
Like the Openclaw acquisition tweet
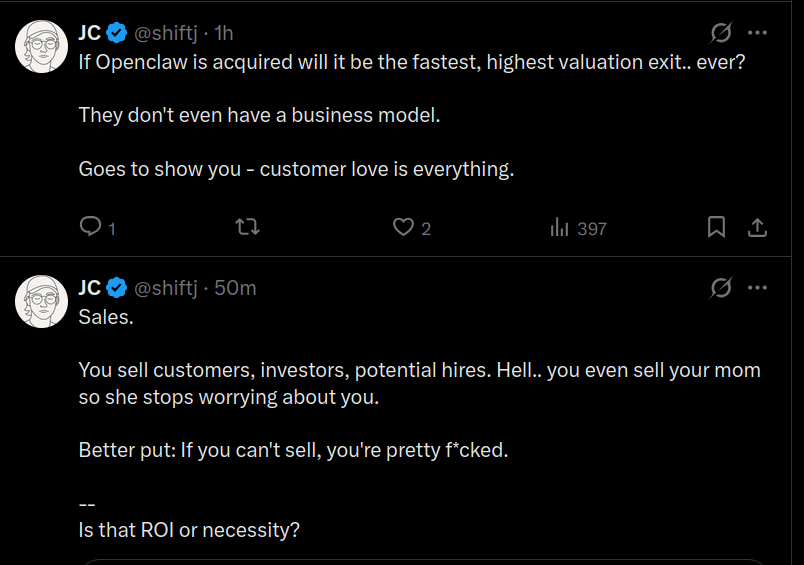click(x=403, y=228)
